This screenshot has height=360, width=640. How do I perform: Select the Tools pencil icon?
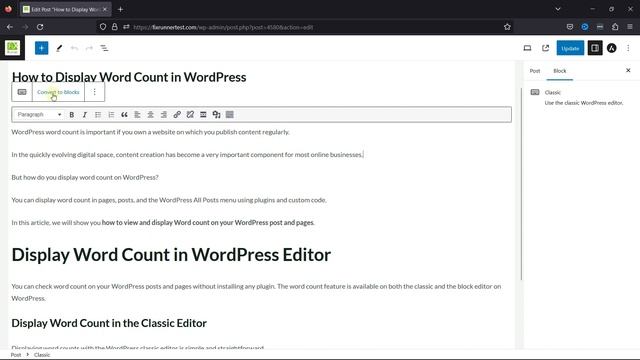[x=59, y=48]
